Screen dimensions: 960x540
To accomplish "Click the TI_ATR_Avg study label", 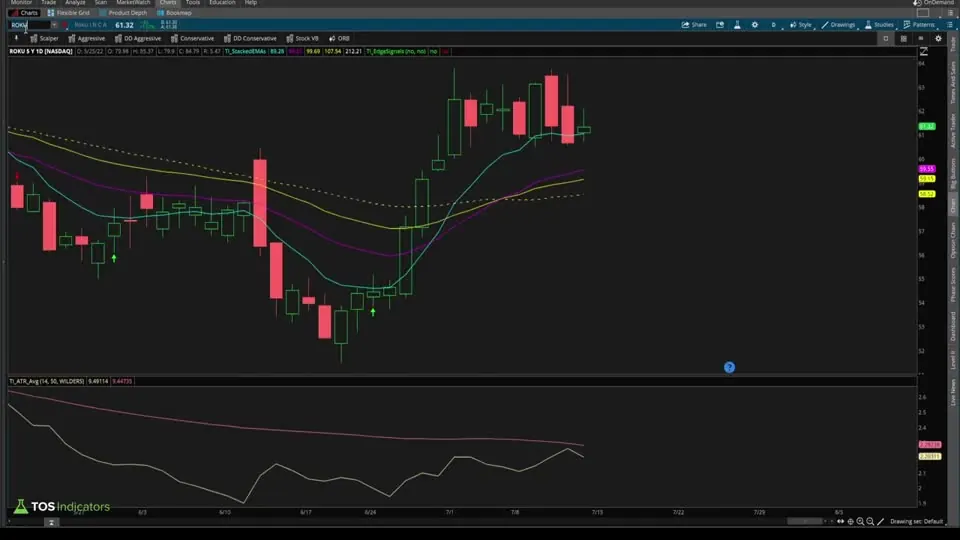I will click(47, 381).
